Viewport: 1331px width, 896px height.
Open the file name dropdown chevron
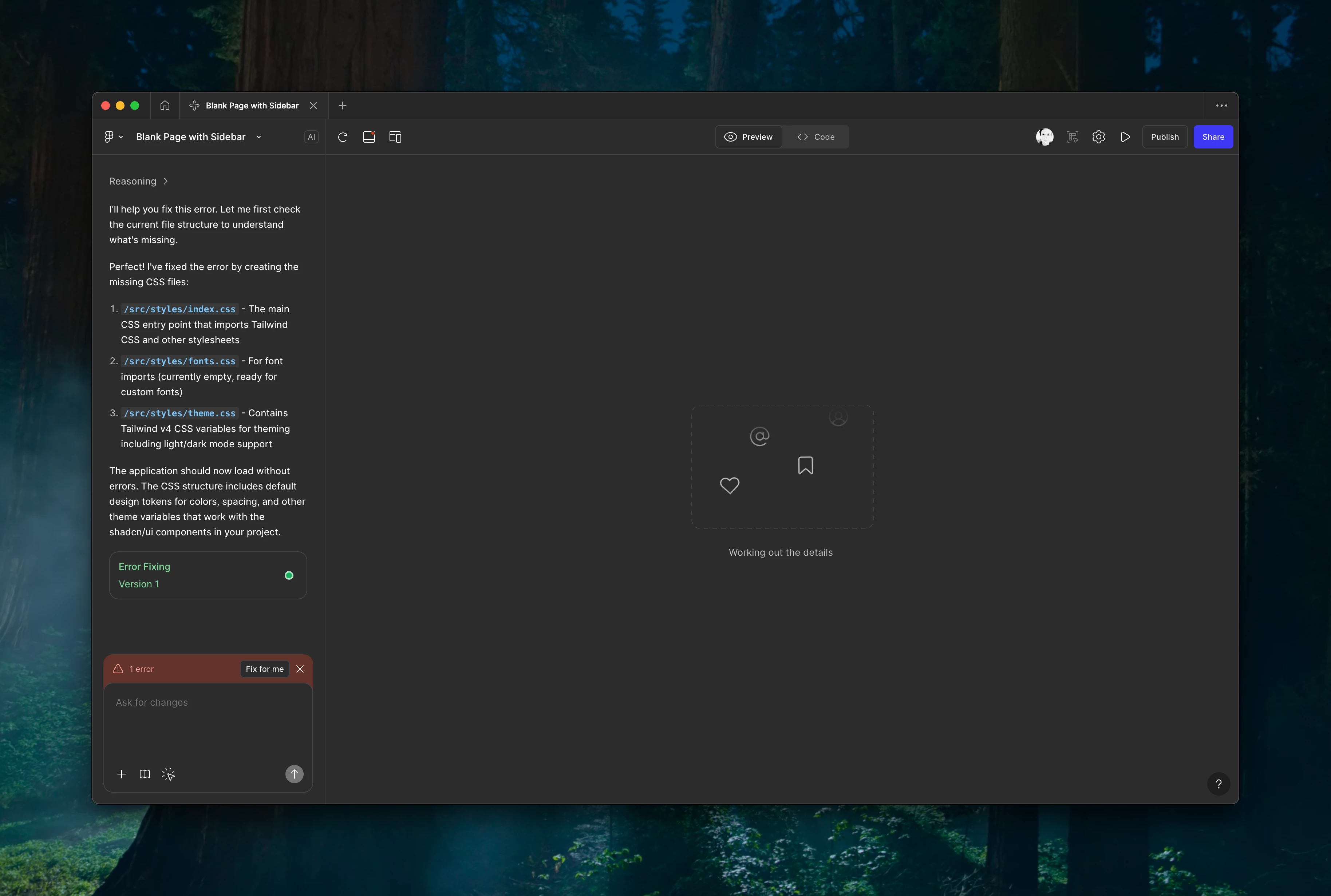259,137
